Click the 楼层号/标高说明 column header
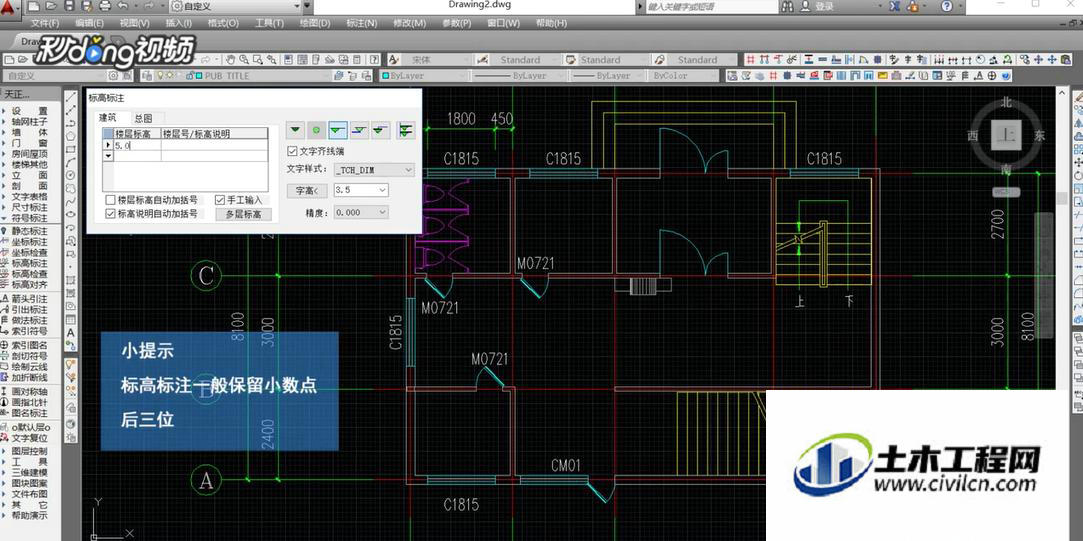The height and width of the screenshot is (541, 1083). pos(214,134)
